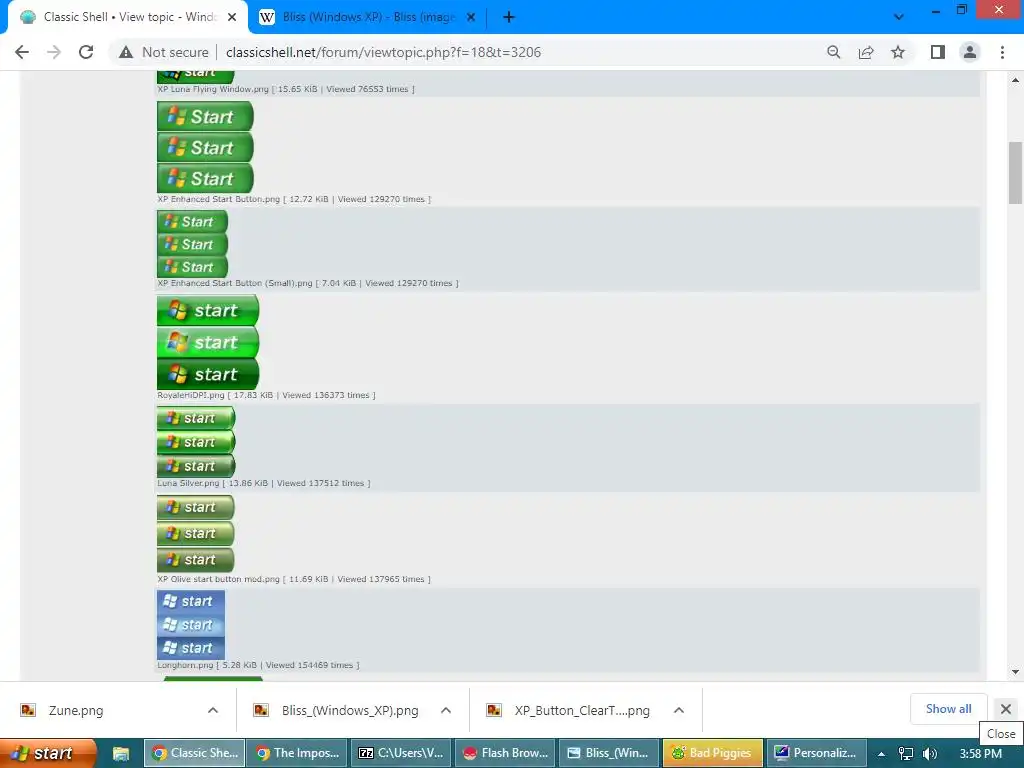Image resolution: width=1024 pixels, height=768 pixels.
Task: Open the XP Enhanced Start Button (Small) image
Action: tap(193, 244)
